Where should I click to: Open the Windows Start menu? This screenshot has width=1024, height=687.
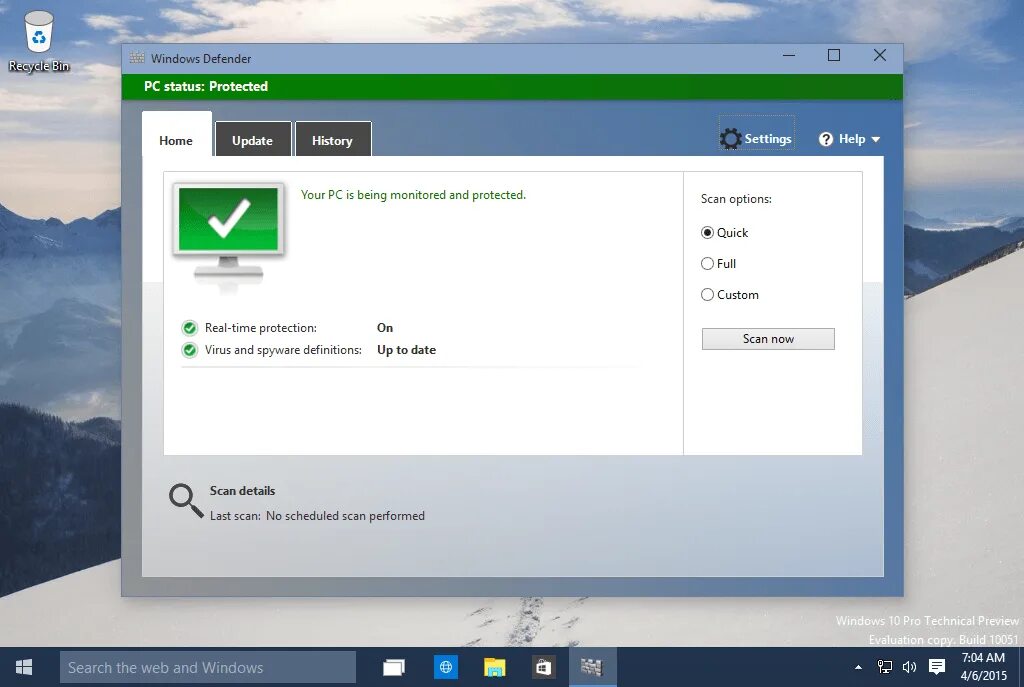[x=22, y=666]
